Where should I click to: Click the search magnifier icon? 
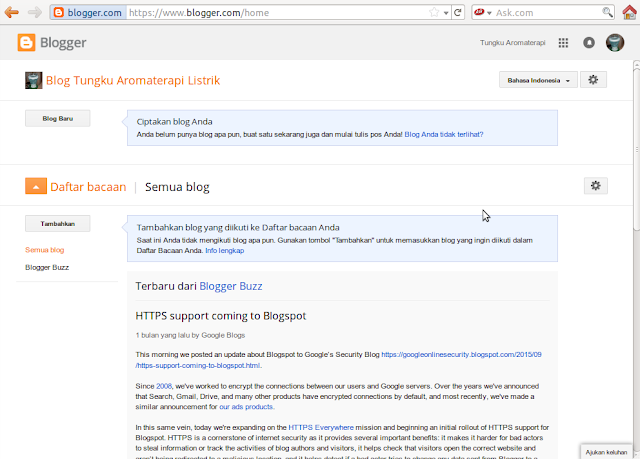click(607, 12)
